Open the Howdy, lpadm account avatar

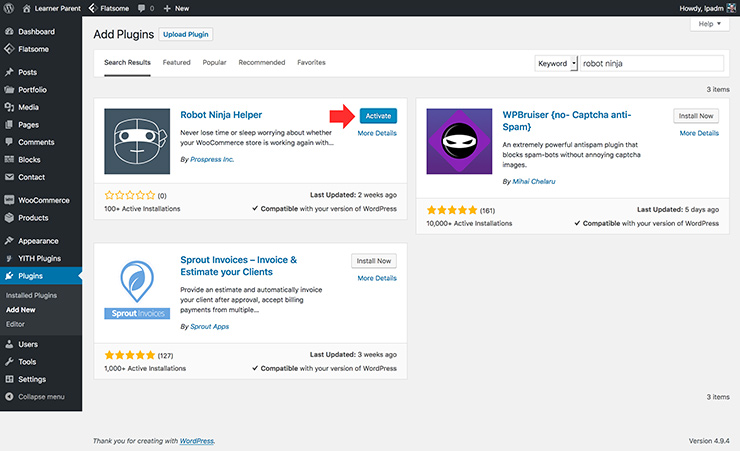(731, 8)
